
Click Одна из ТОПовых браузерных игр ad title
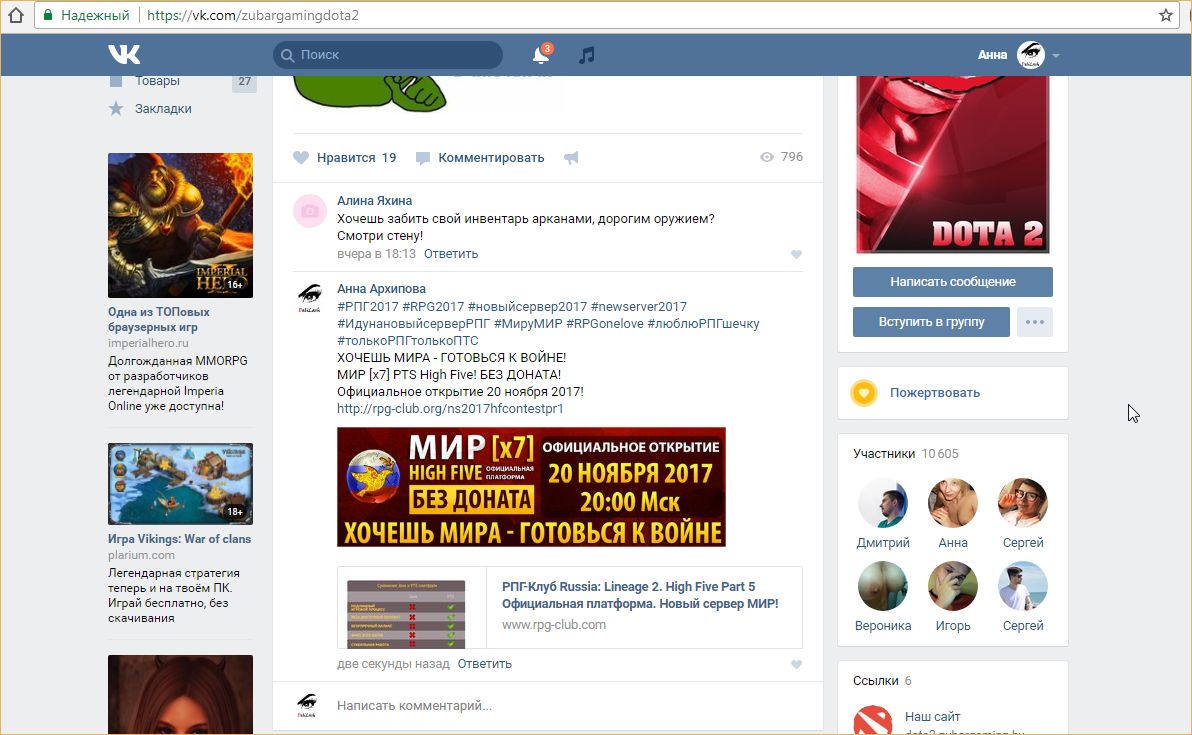(159, 319)
